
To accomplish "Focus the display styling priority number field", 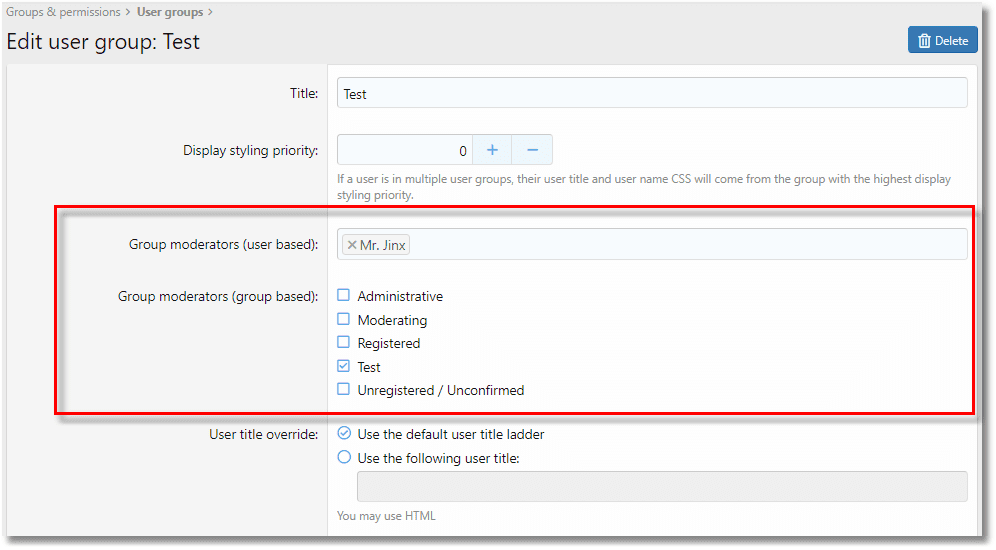I will tap(404, 150).
